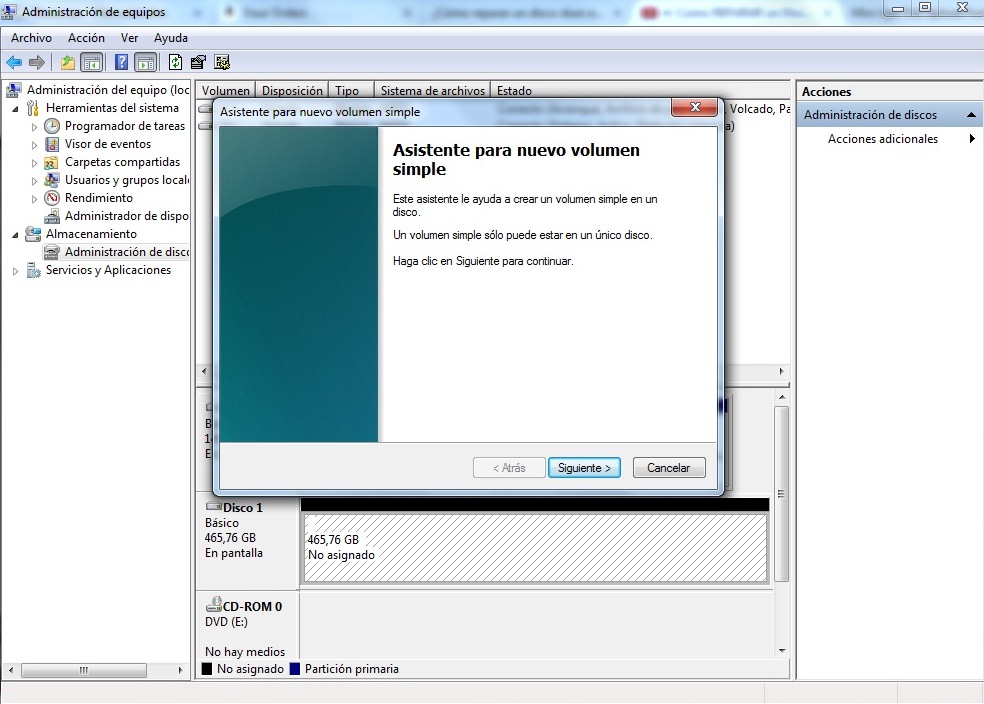This screenshot has height=704, width=984.
Task: Click the Acciones pane header
Action: 889,92
